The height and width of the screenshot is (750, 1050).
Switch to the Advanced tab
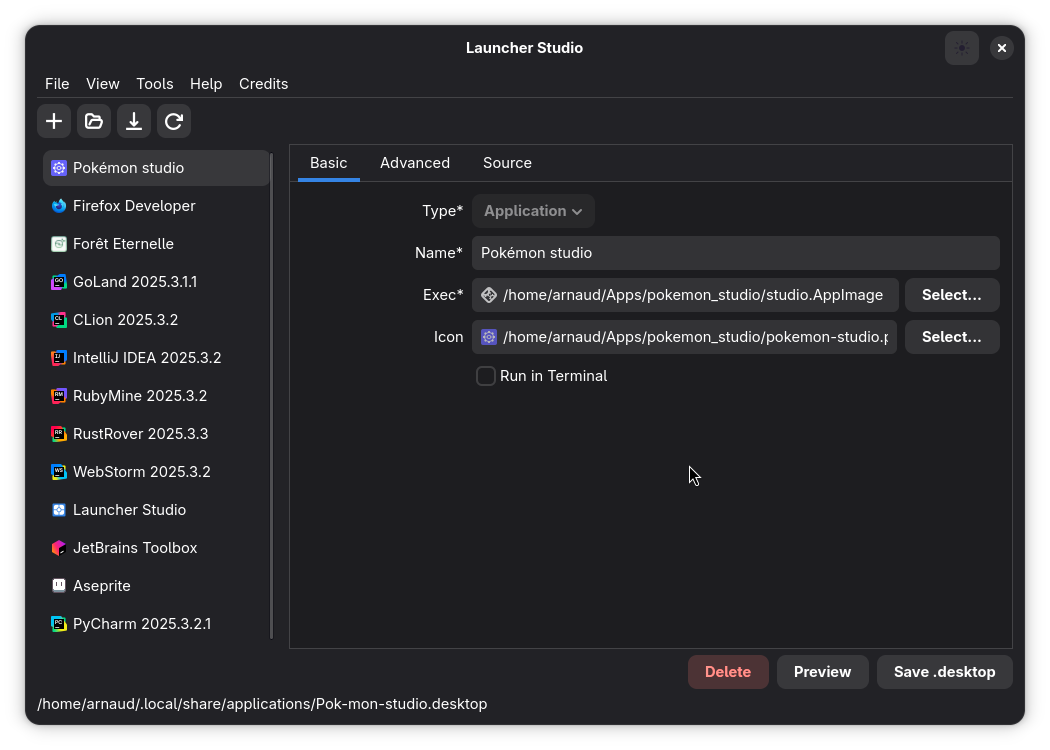pos(415,162)
